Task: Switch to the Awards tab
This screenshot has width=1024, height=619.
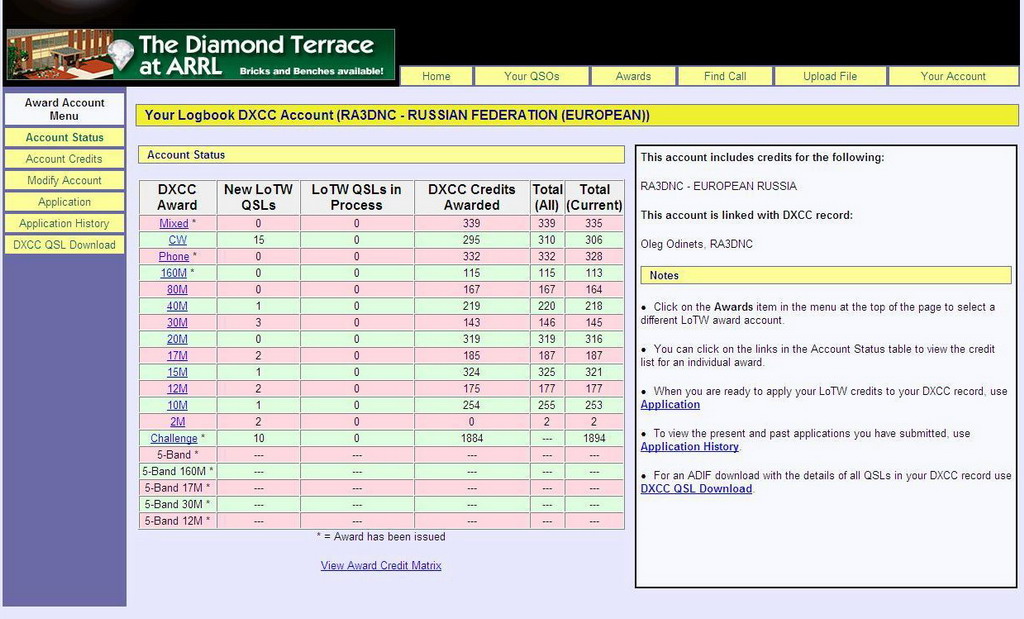Action: (633, 76)
